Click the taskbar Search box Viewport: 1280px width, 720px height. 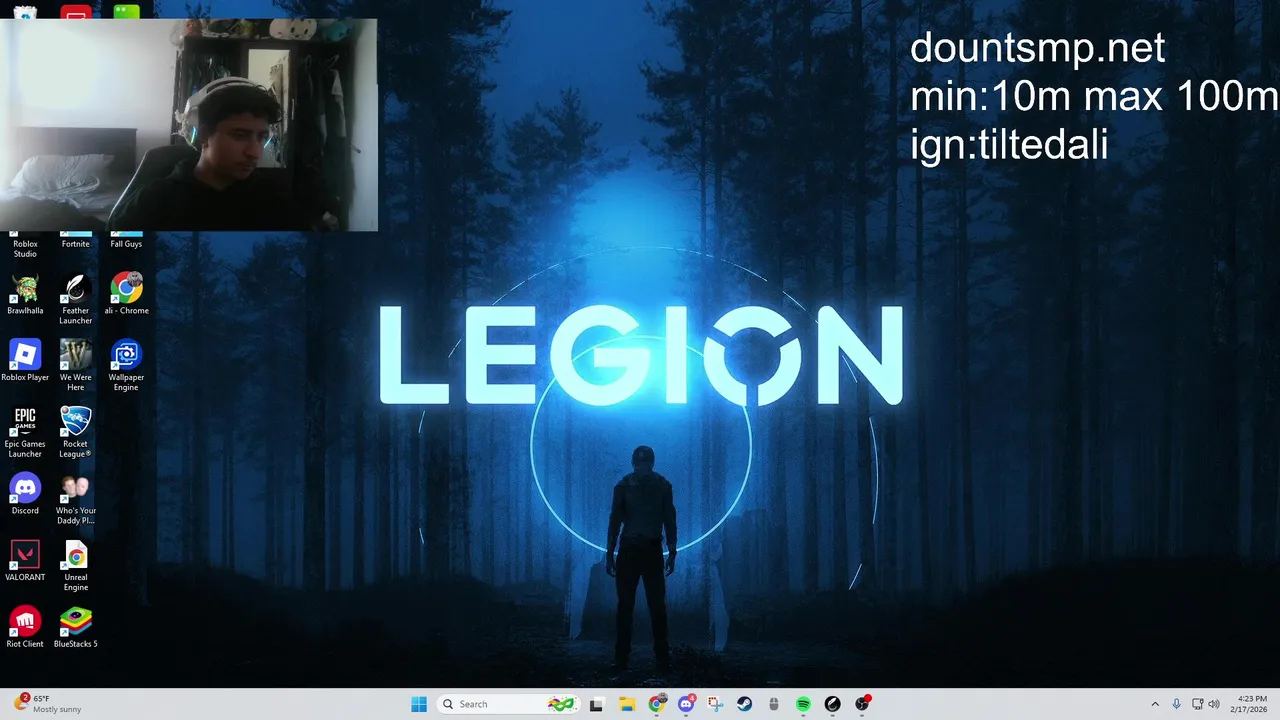pos(509,704)
